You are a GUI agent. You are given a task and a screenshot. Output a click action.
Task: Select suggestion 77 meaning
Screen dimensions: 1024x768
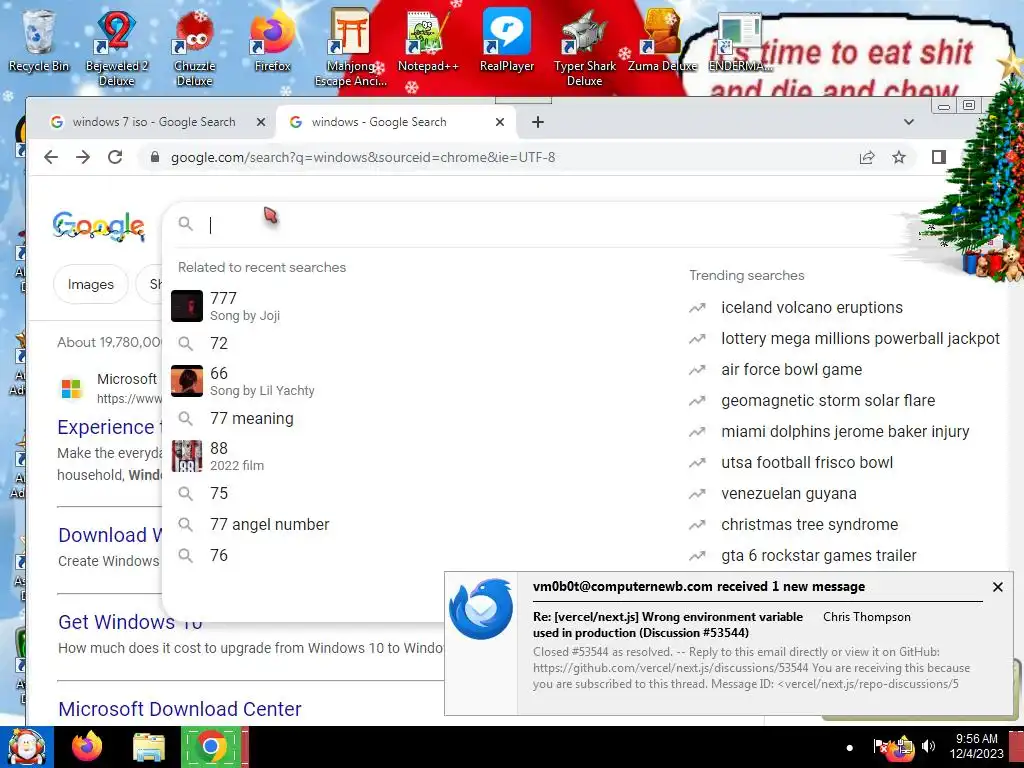418,419
